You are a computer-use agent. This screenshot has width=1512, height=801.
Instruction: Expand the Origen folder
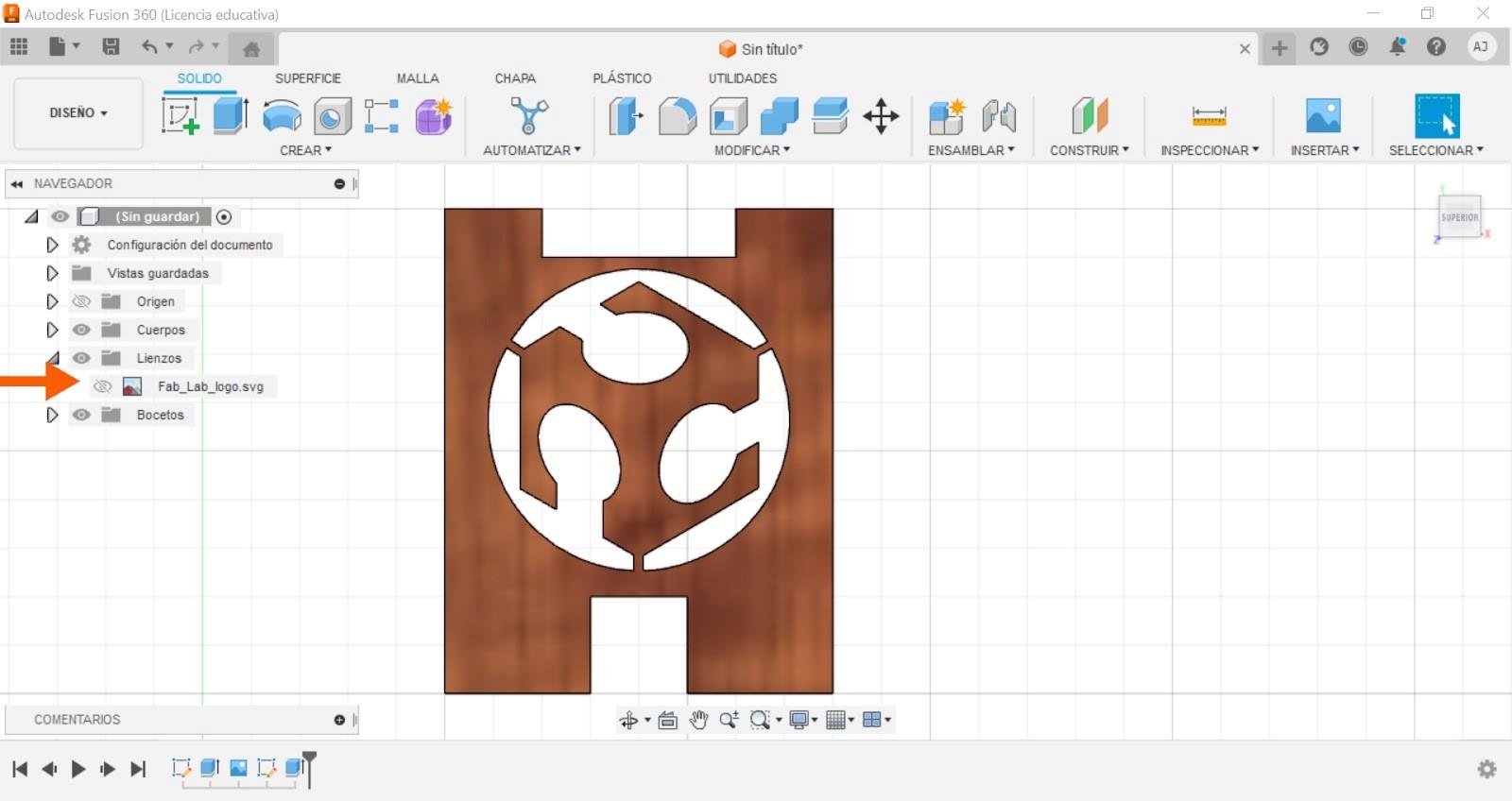pos(52,301)
